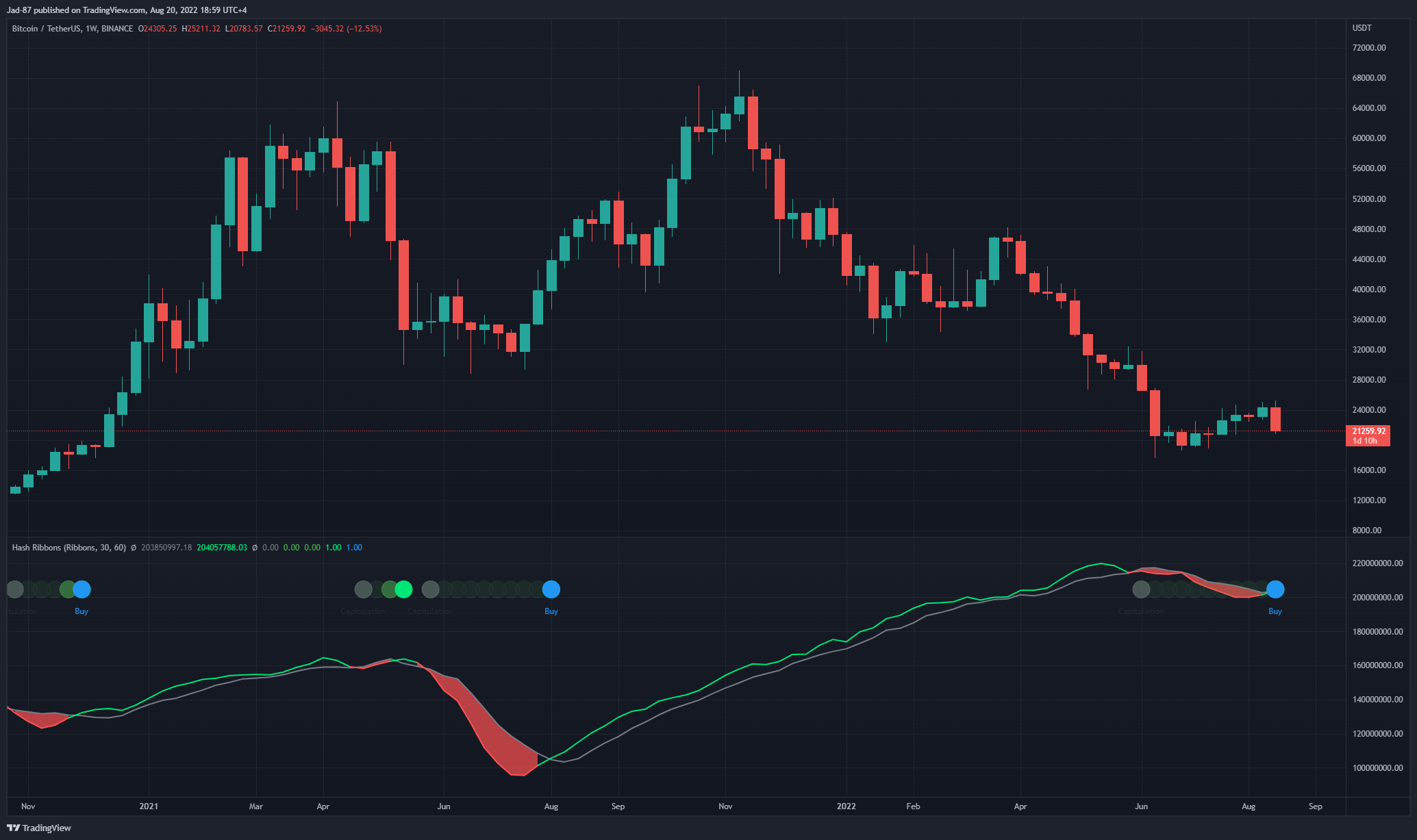This screenshot has width=1417, height=840.
Task: Click the blue Buy dot near November 2020
Action: [81, 589]
